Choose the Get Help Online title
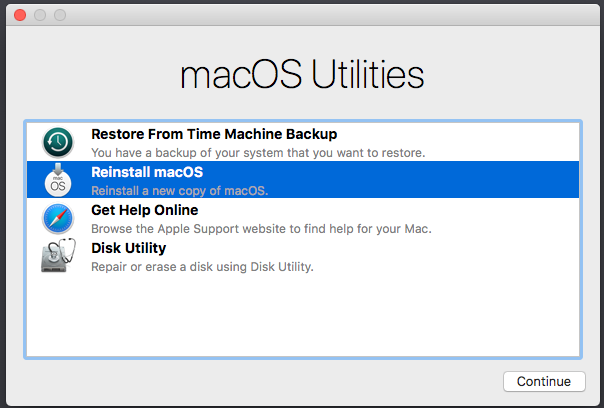The image size is (604, 408). coord(145,210)
